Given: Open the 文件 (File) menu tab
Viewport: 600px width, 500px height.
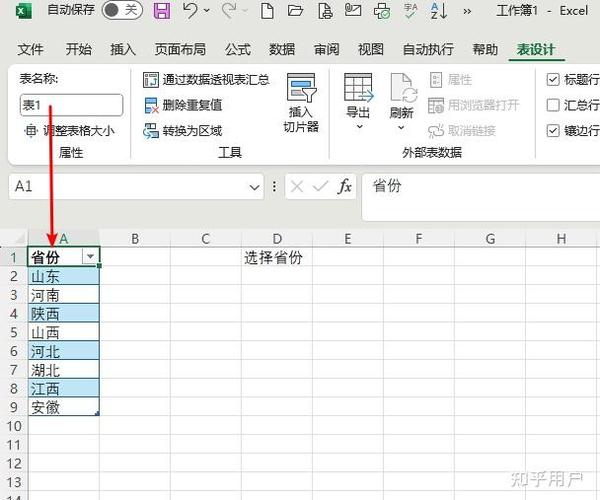Looking at the screenshot, I should [x=30, y=49].
